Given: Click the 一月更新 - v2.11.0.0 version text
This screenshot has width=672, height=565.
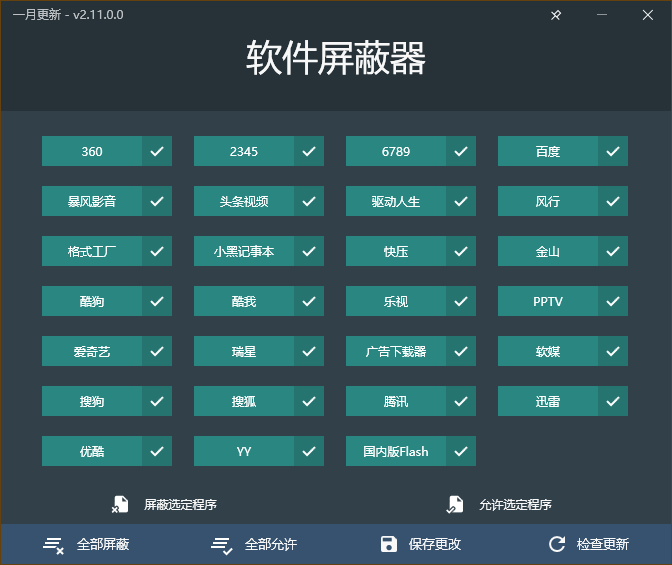Looking at the screenshot, I should (68, 15).
